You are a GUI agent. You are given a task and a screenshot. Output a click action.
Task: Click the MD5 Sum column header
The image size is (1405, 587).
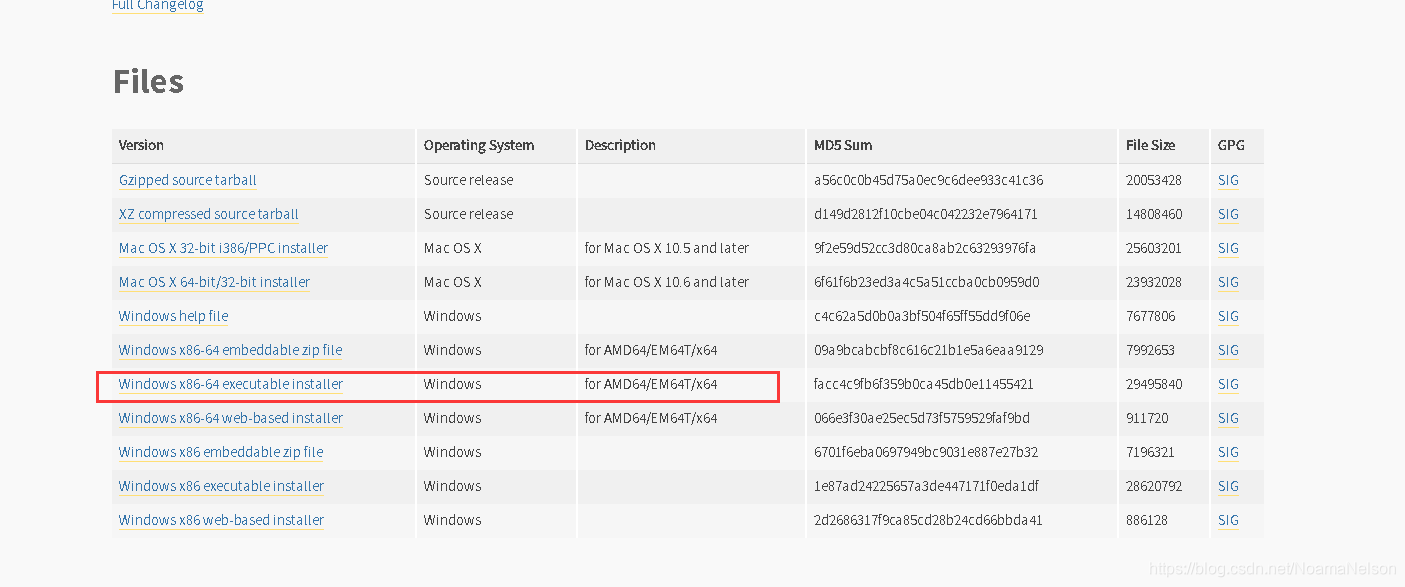click(843, 145)
